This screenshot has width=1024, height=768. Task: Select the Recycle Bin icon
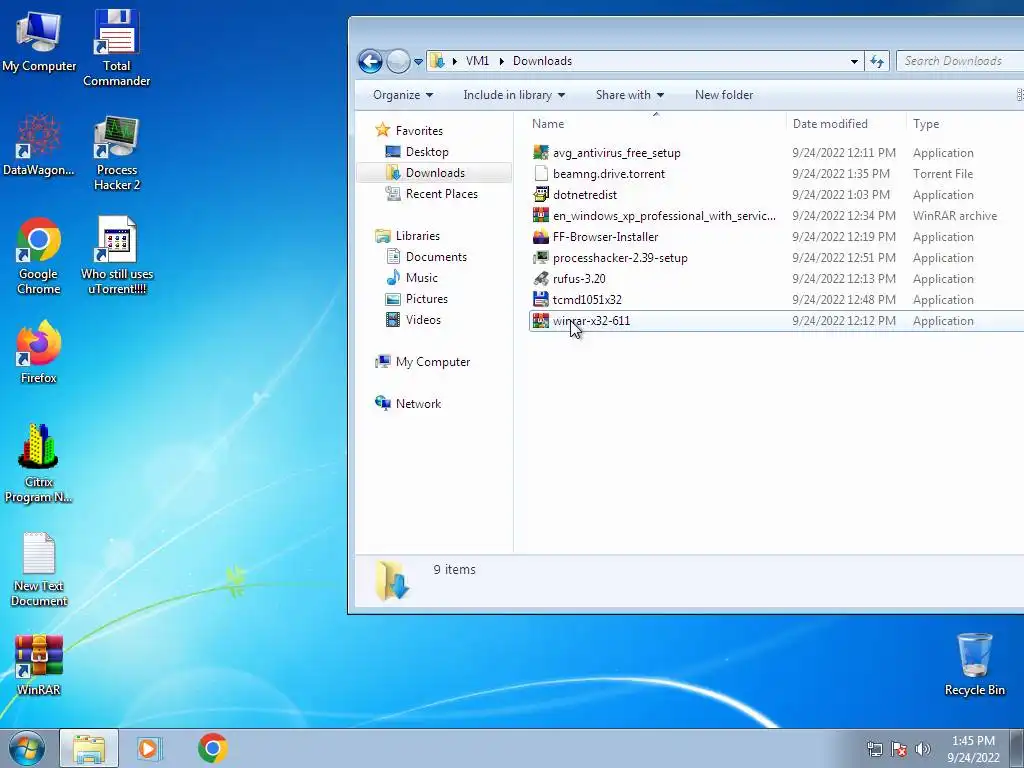coord(974,664)
